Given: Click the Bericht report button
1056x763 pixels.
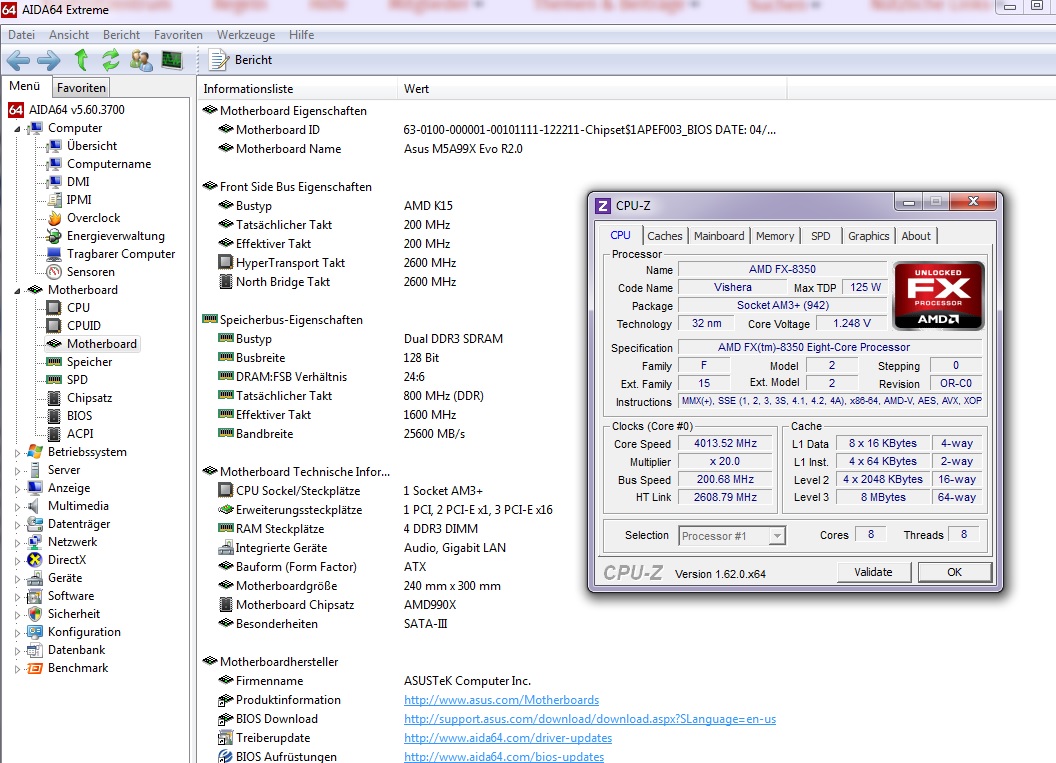Looking at the screenshot, I should (x=240, y=60).
